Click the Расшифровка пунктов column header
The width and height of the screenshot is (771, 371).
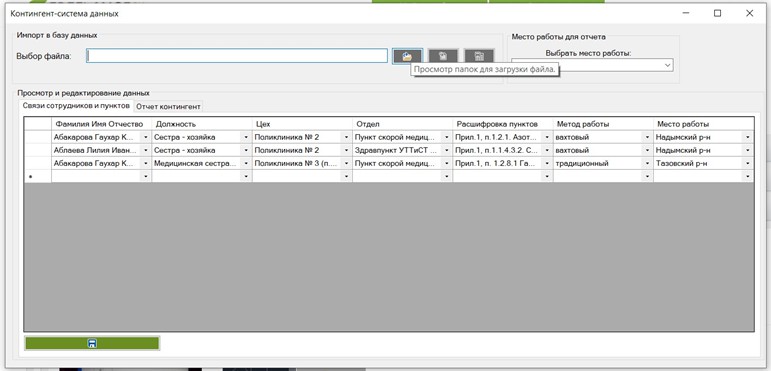503,124
